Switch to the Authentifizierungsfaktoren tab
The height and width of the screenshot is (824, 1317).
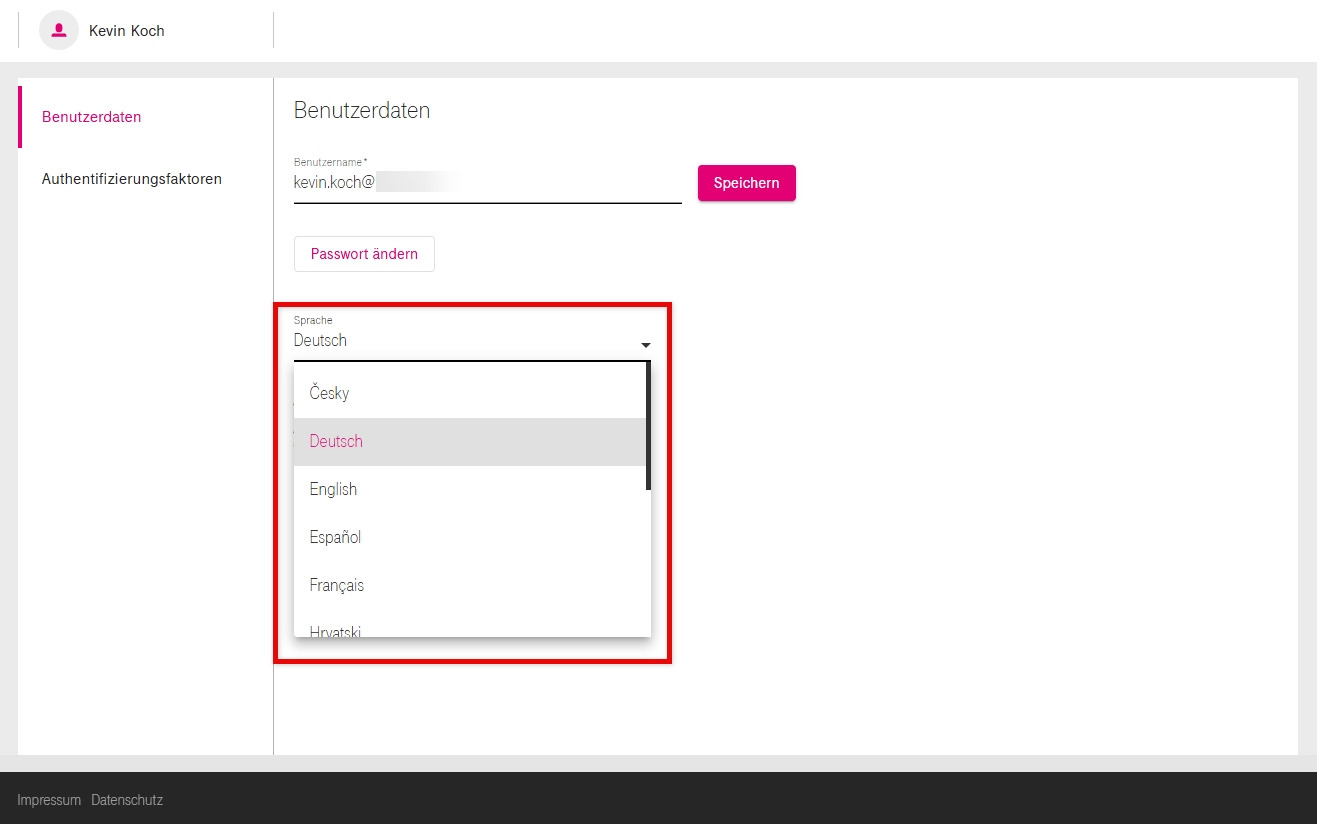pos(132,179)
